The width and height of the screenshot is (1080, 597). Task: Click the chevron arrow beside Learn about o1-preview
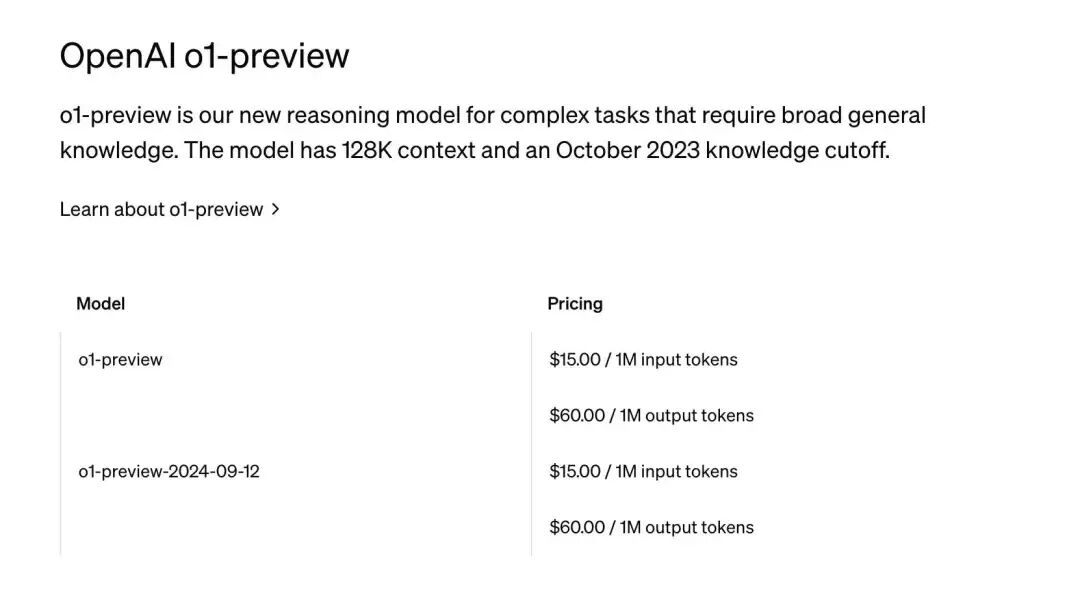275,210
